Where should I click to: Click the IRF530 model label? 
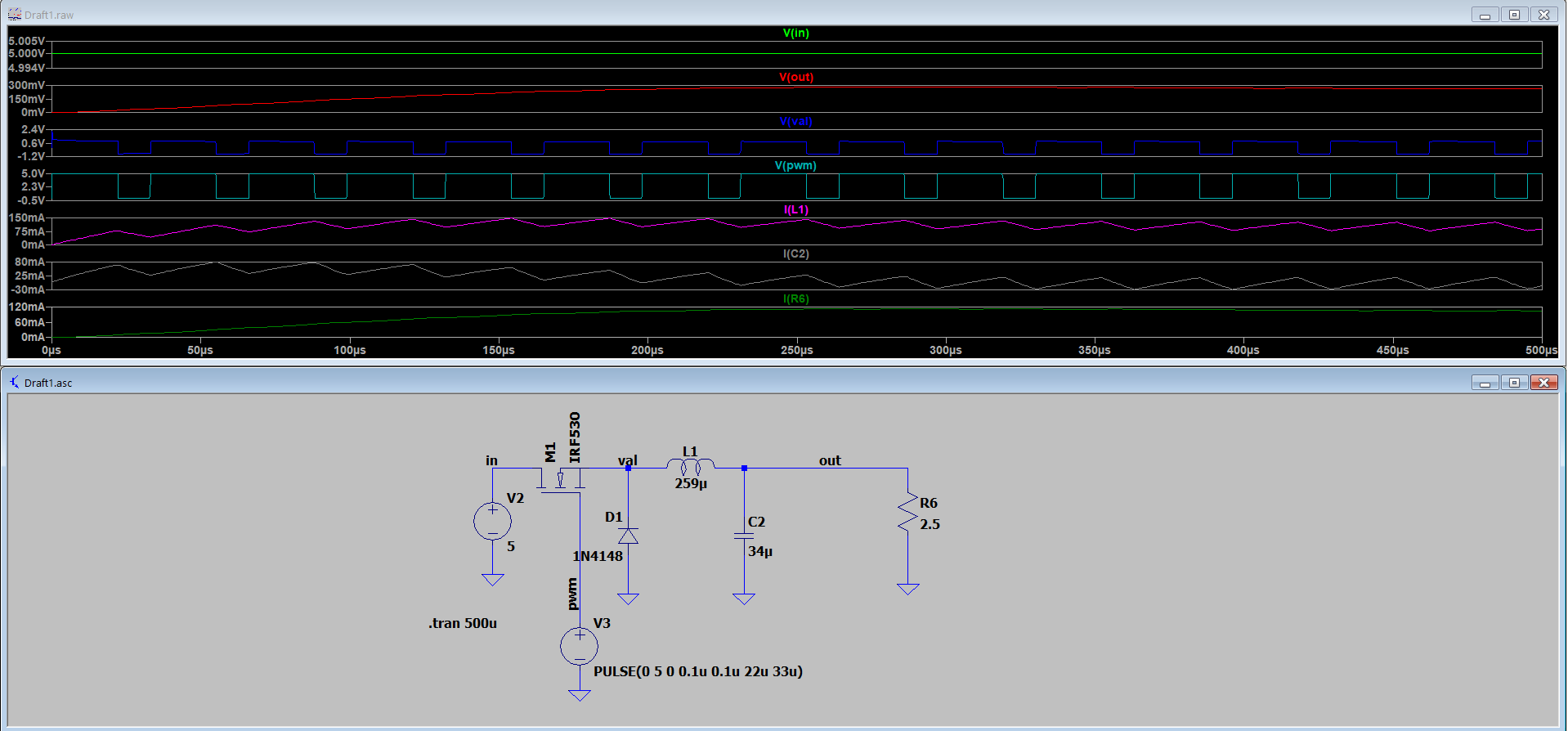click(x=575, y=437)
